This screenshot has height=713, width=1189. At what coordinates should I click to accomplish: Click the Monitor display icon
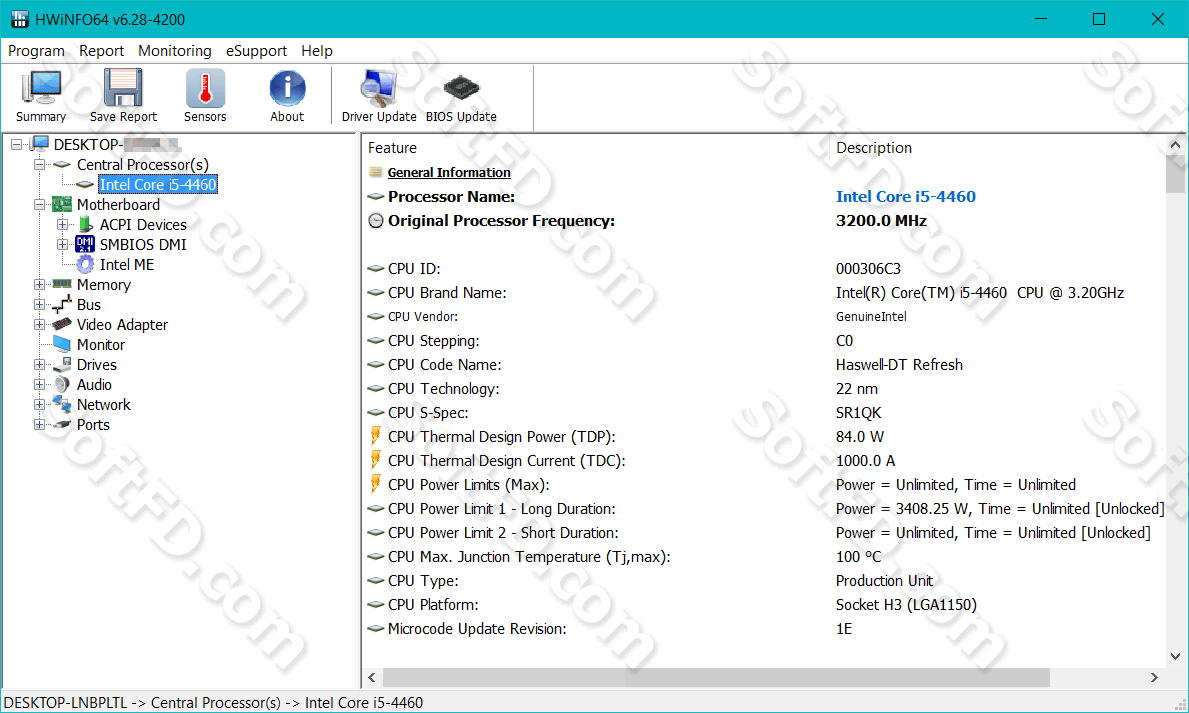pyautogui.click(x=62, y=344)
